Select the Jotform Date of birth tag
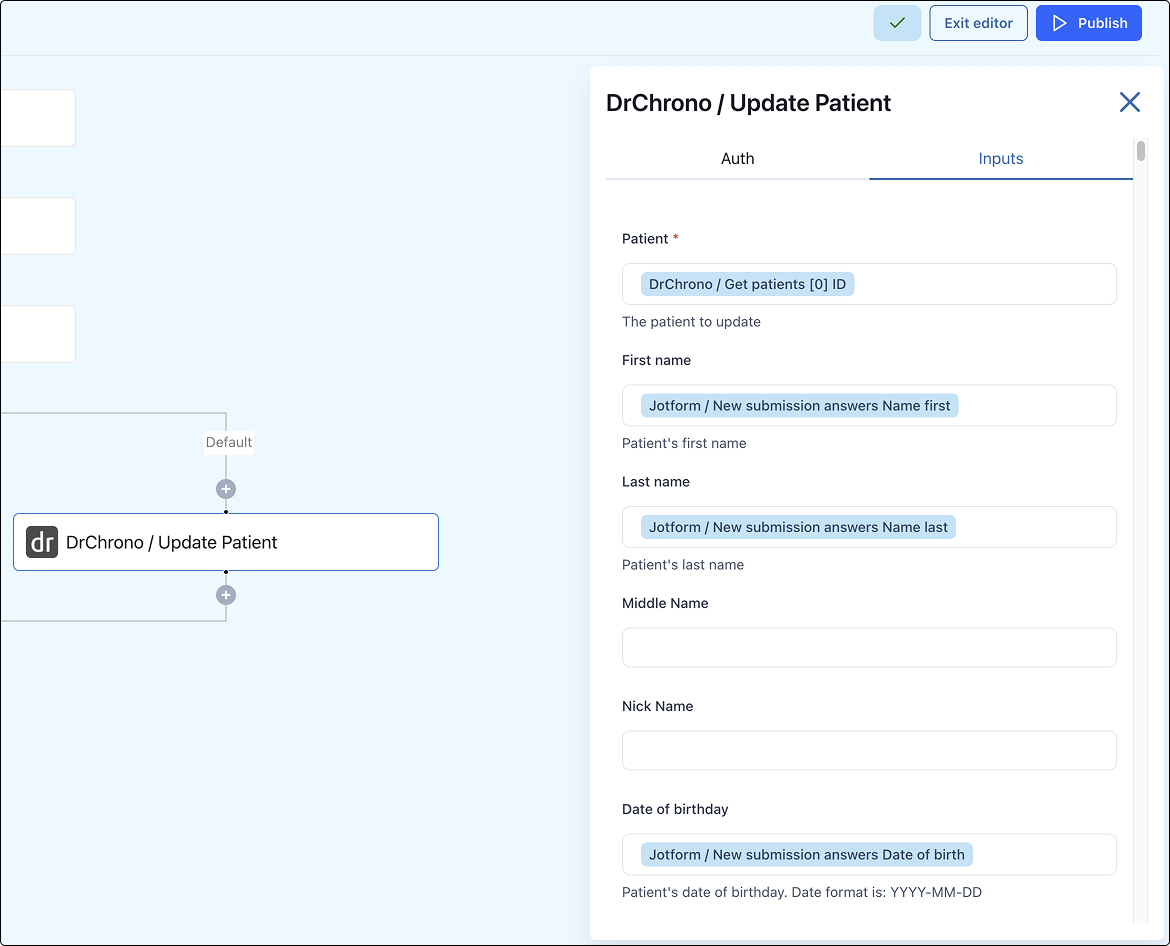 pyautogui.click(x=807, y=855)
